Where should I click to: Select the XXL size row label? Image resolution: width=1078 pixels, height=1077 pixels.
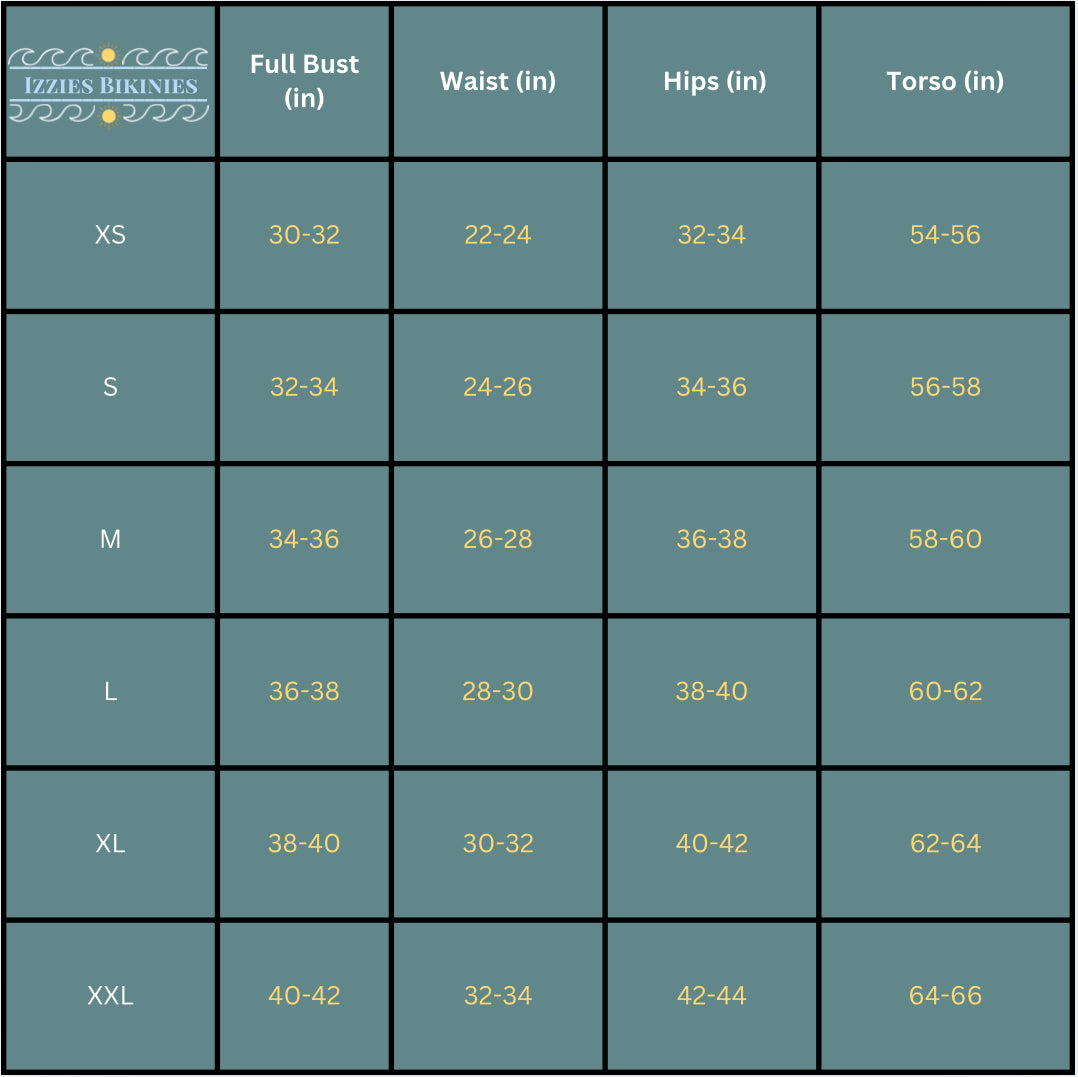(110, 995)
